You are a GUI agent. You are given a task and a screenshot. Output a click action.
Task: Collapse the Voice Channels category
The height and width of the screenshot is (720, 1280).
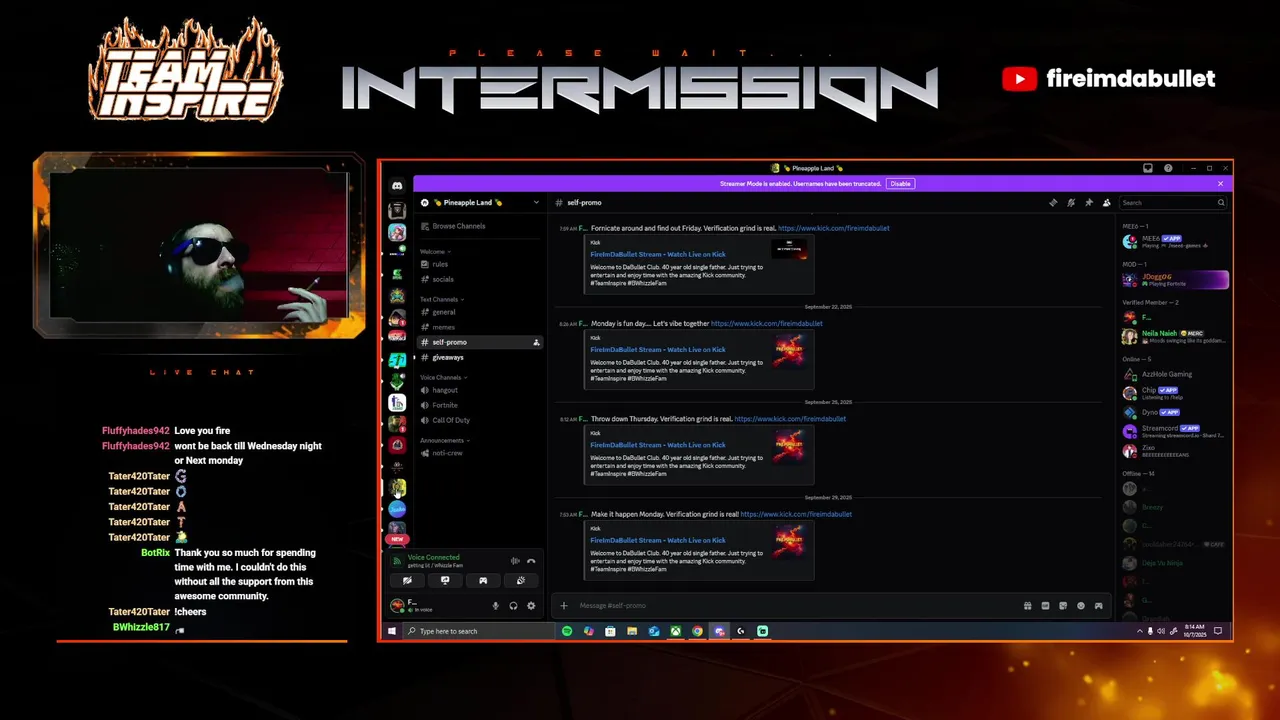point(444,377)
